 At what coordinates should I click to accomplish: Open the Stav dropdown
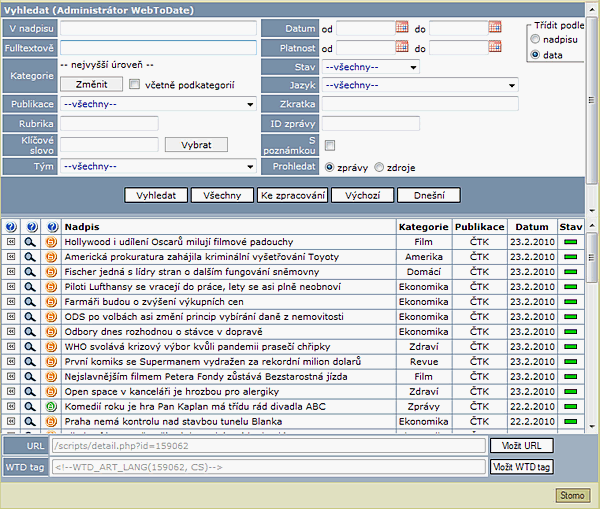pos(370,67)
